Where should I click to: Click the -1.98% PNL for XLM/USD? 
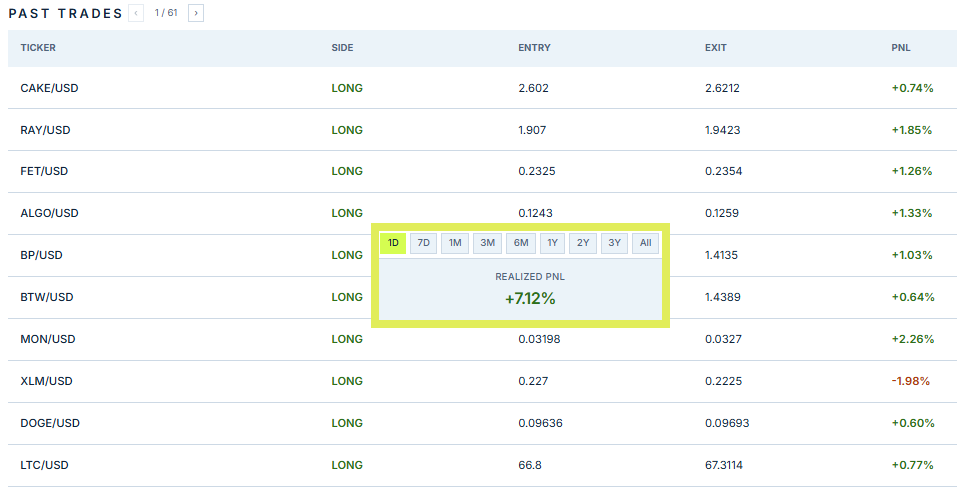tap(911, 381)
